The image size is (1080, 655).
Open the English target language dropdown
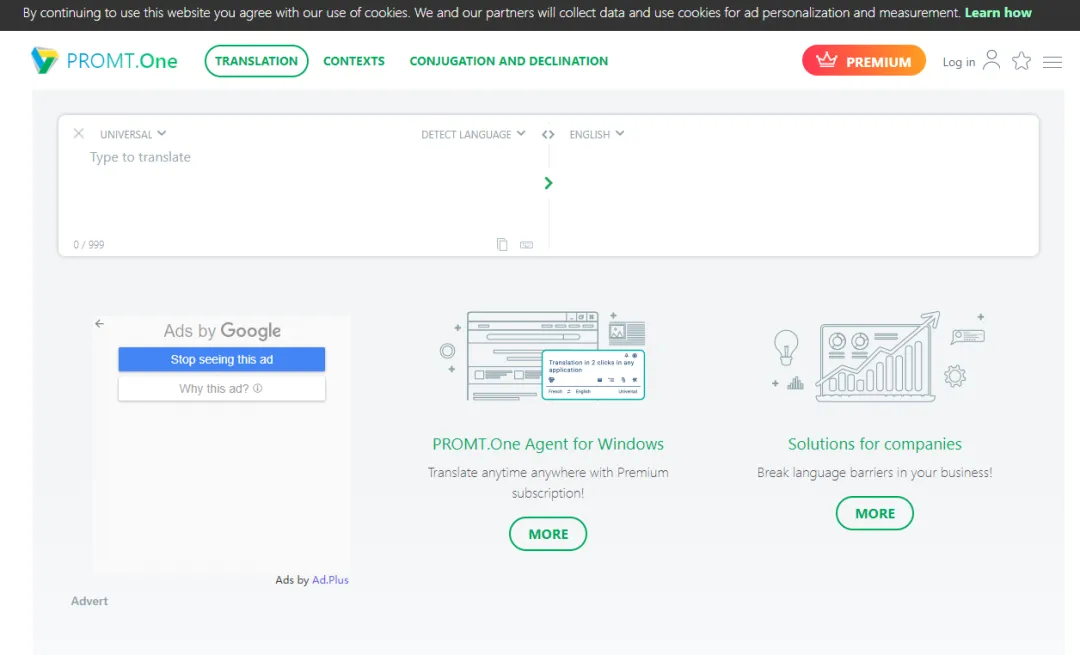tap(596, 134)
